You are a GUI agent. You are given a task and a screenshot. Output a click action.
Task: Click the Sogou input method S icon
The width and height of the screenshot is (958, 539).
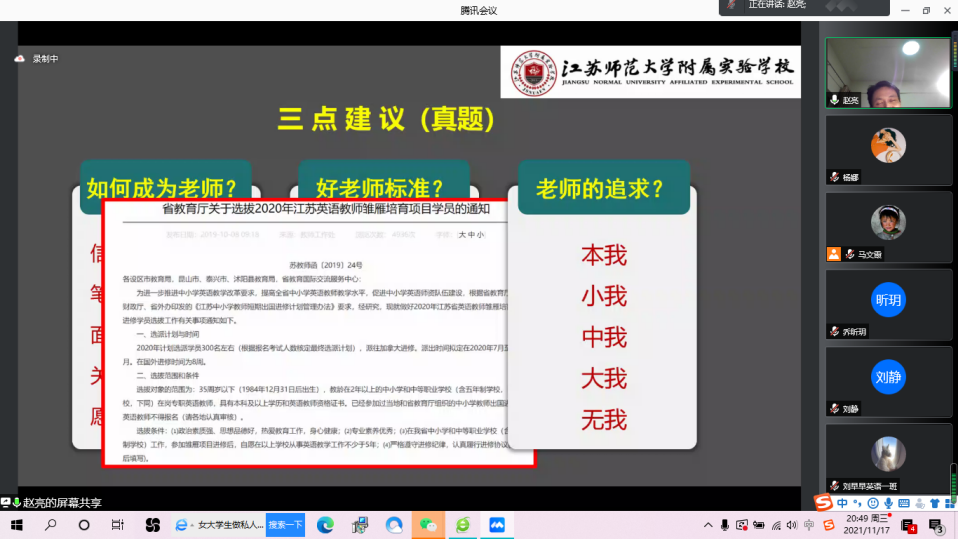[x=822, y=501]
